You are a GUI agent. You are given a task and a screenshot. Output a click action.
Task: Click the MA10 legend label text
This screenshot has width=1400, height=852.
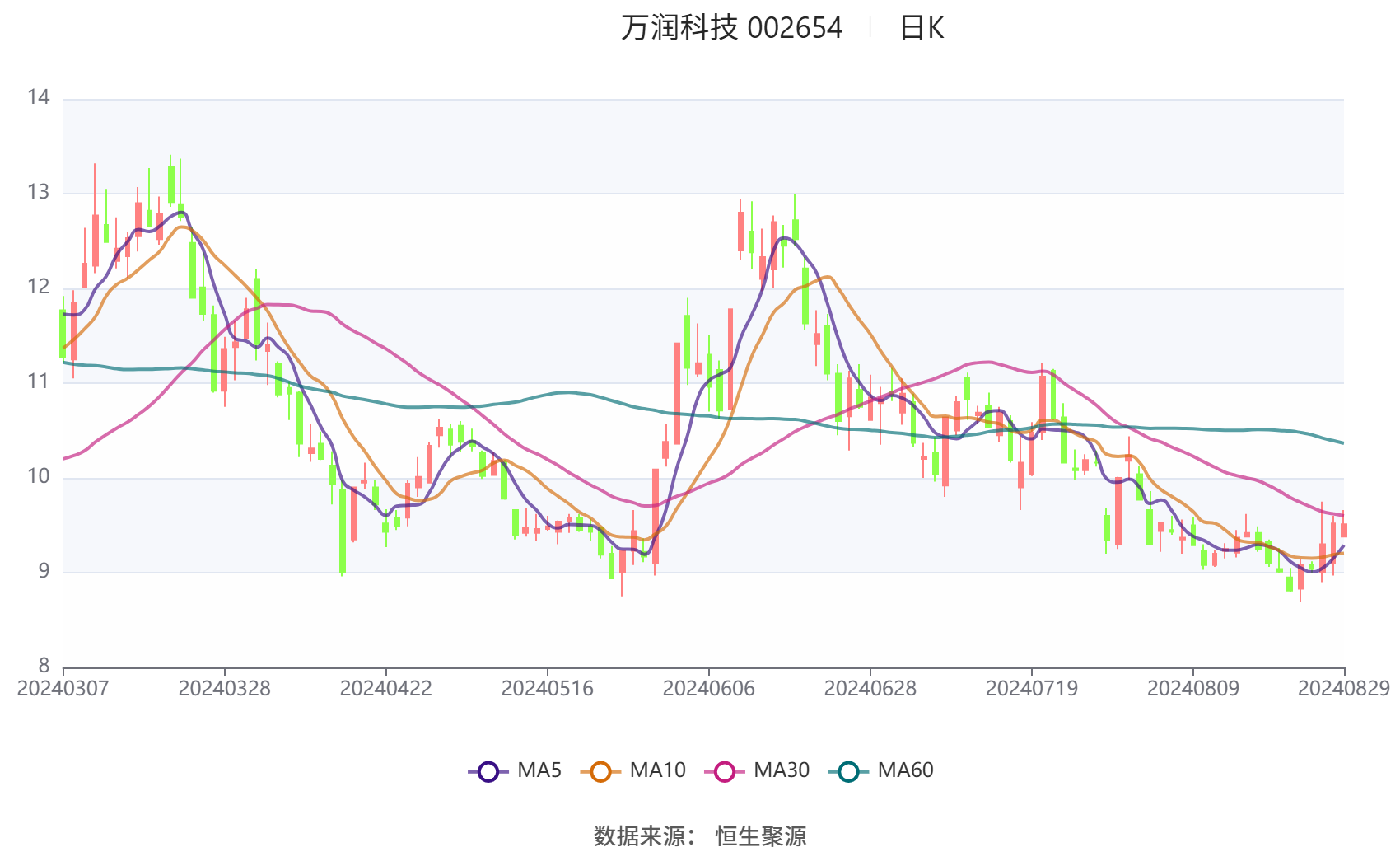click(657, 770)
